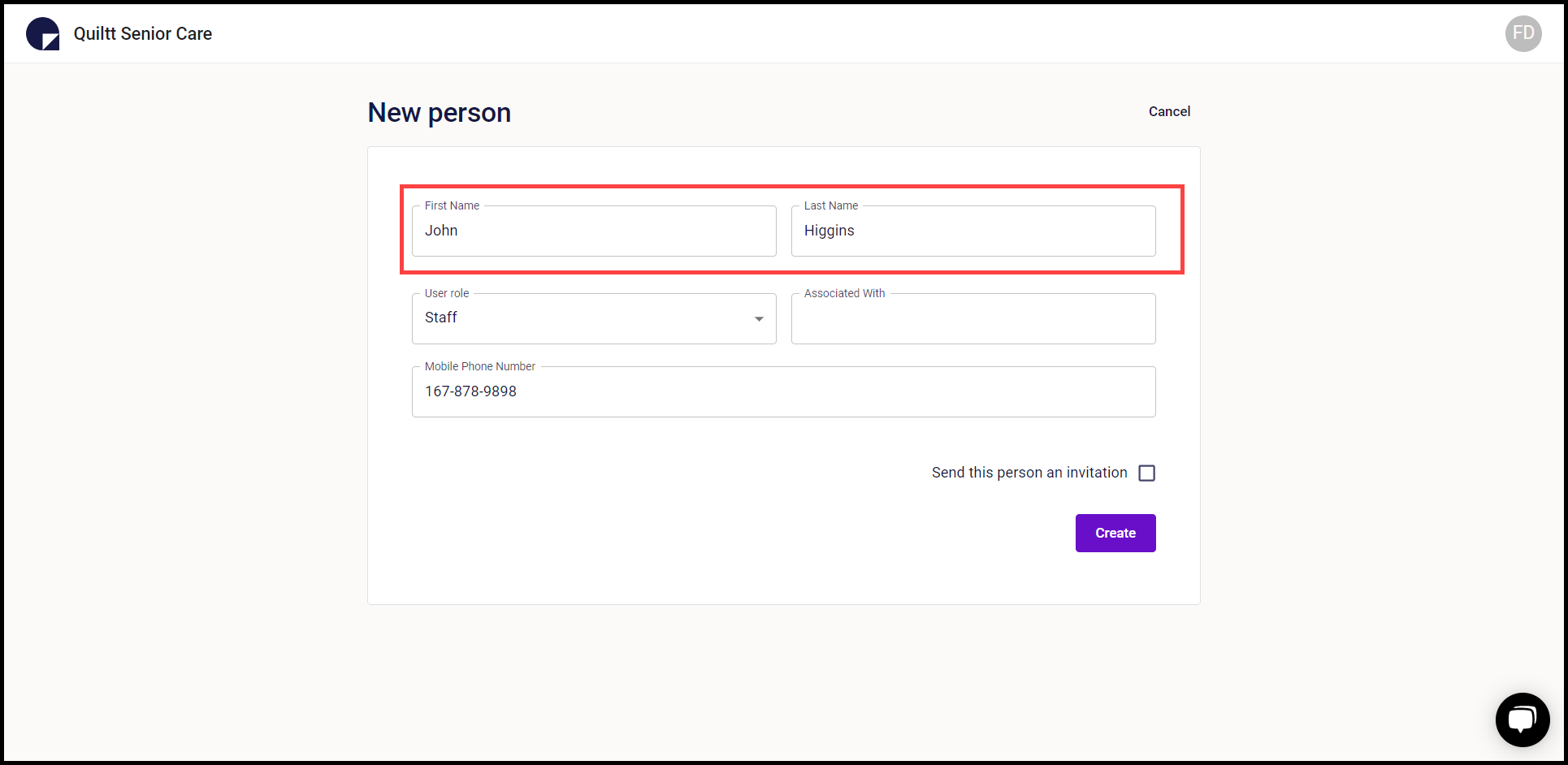Select the Last Name field showing Higgins
Image resolution: width=1568 pixels, height=765 pixels.
coord(972,231)
